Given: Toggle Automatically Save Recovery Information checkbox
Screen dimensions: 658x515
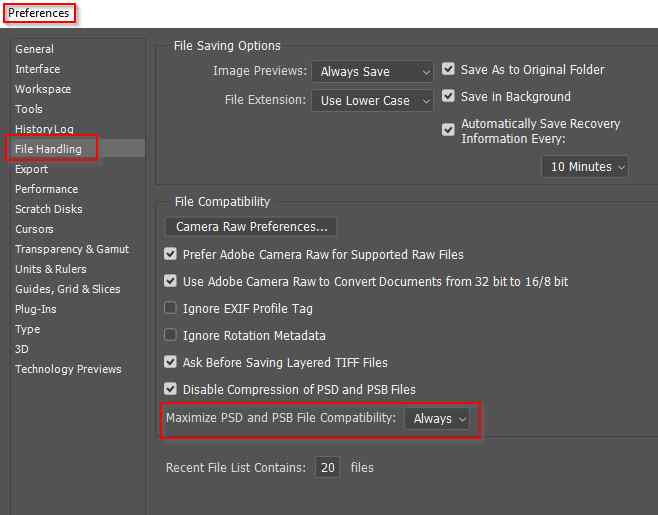Looking at the screenshot, I should tap(448, 130).
